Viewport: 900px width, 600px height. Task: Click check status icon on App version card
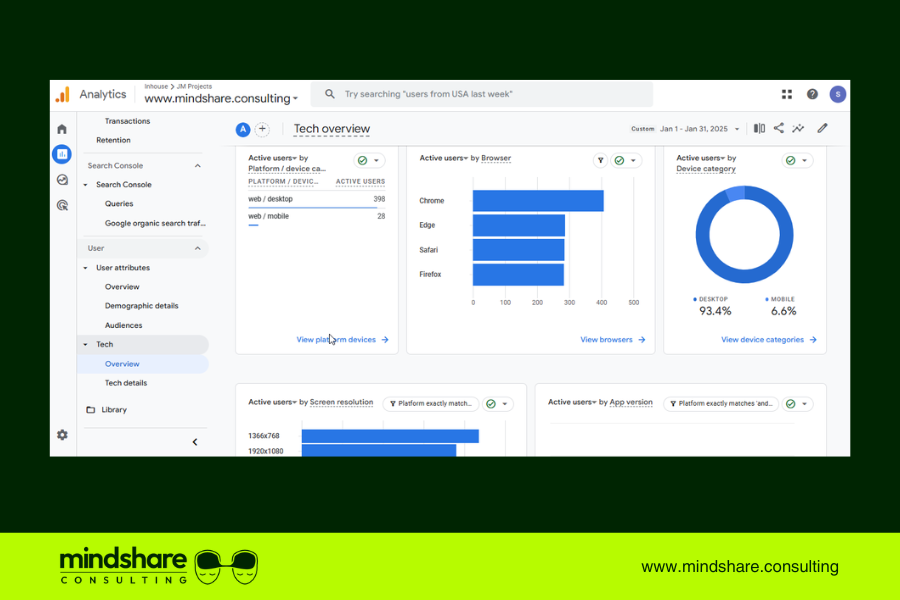pos(790,404)
